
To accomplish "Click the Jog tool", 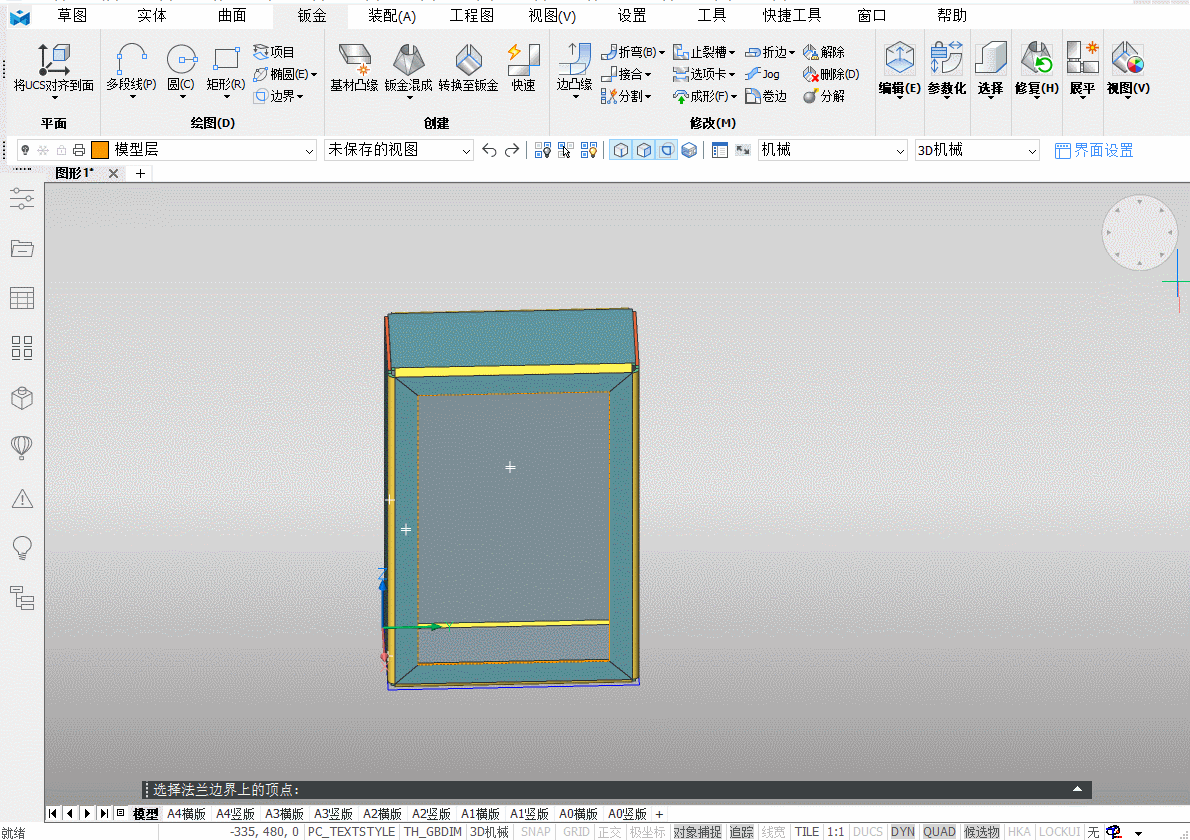I will tap(763, 74).
